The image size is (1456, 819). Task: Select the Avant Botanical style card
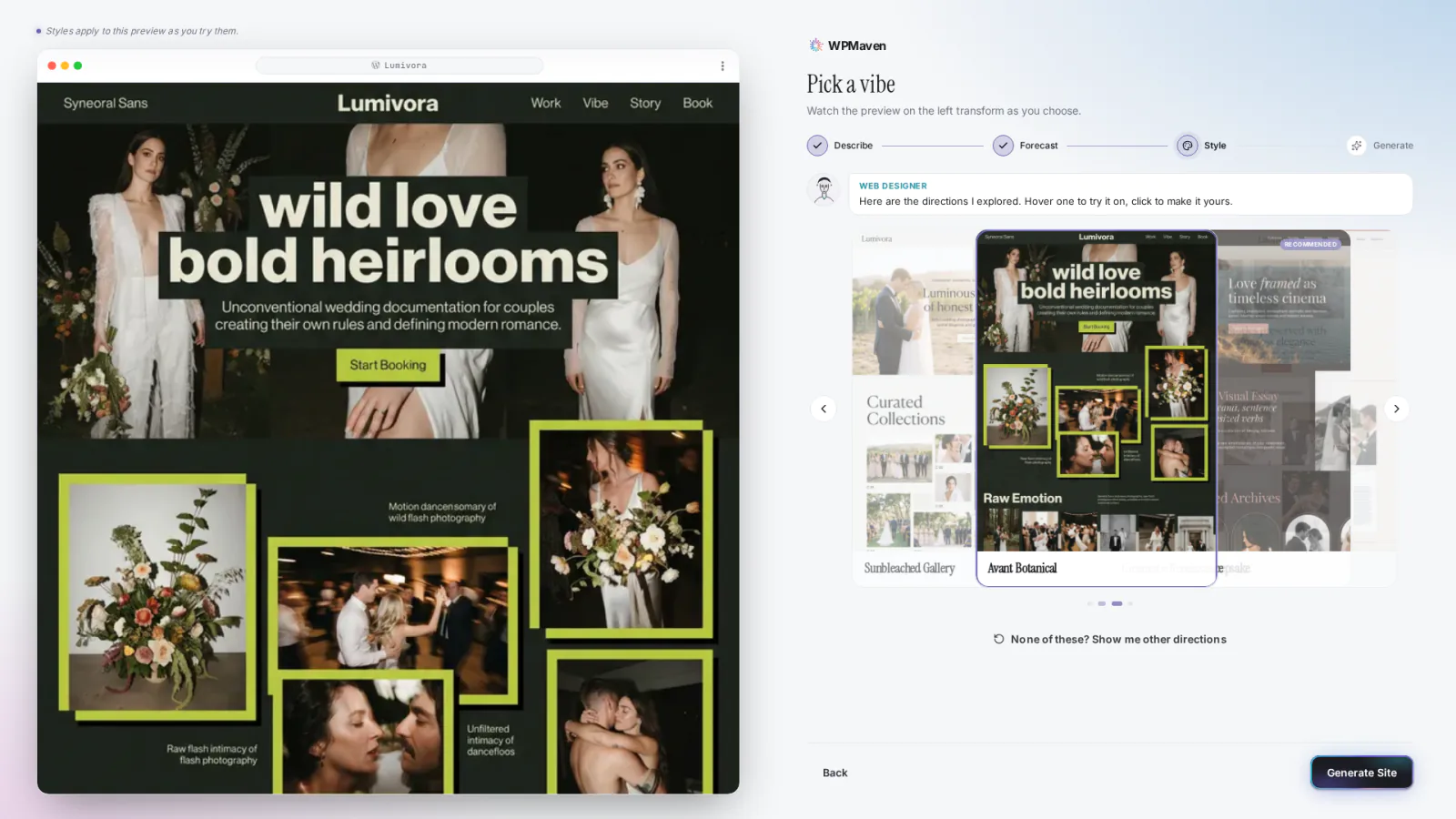pos(1097,409)
